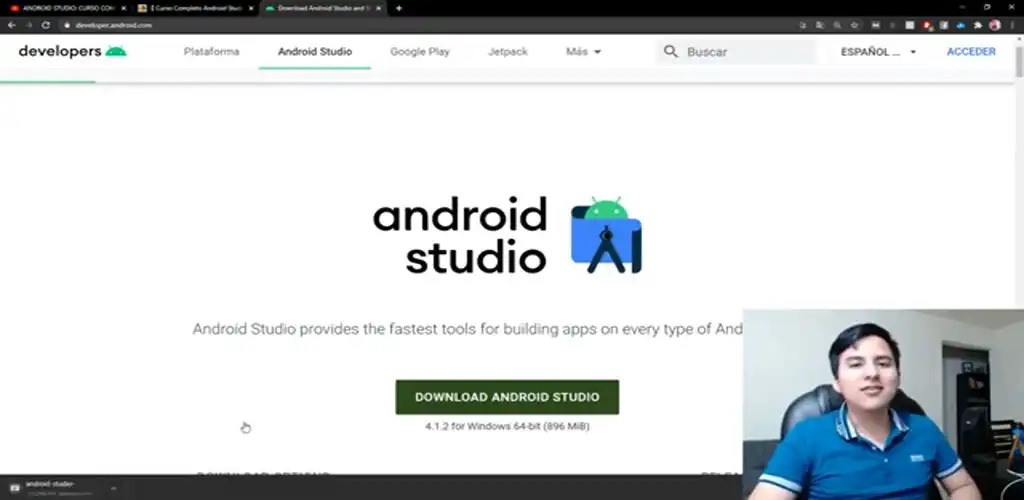Click the DOWNLOAD ANDROID STUDIO button
1024x500 pixels.
click(507, 397)
